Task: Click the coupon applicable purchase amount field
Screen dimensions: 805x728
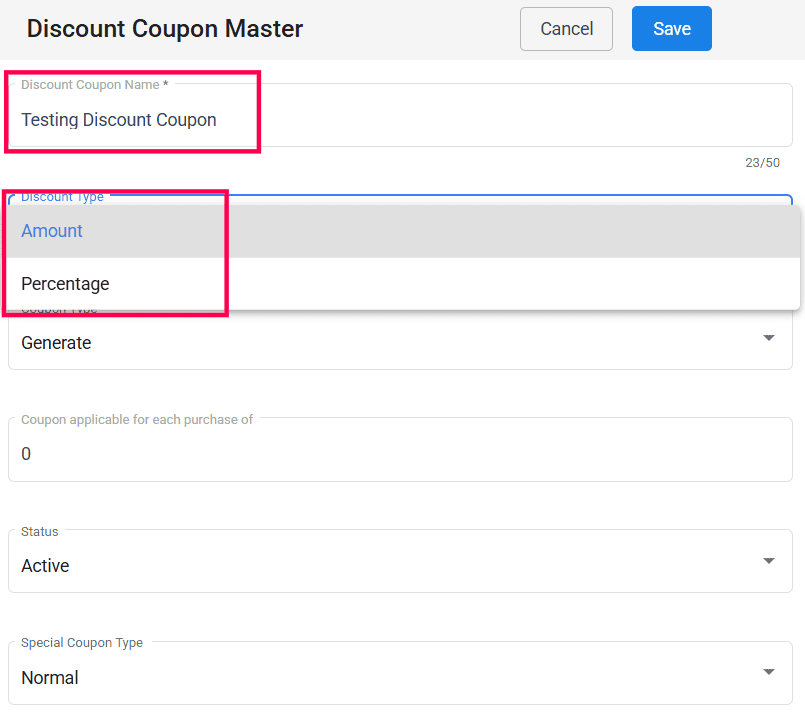Action: pos(400,453)
